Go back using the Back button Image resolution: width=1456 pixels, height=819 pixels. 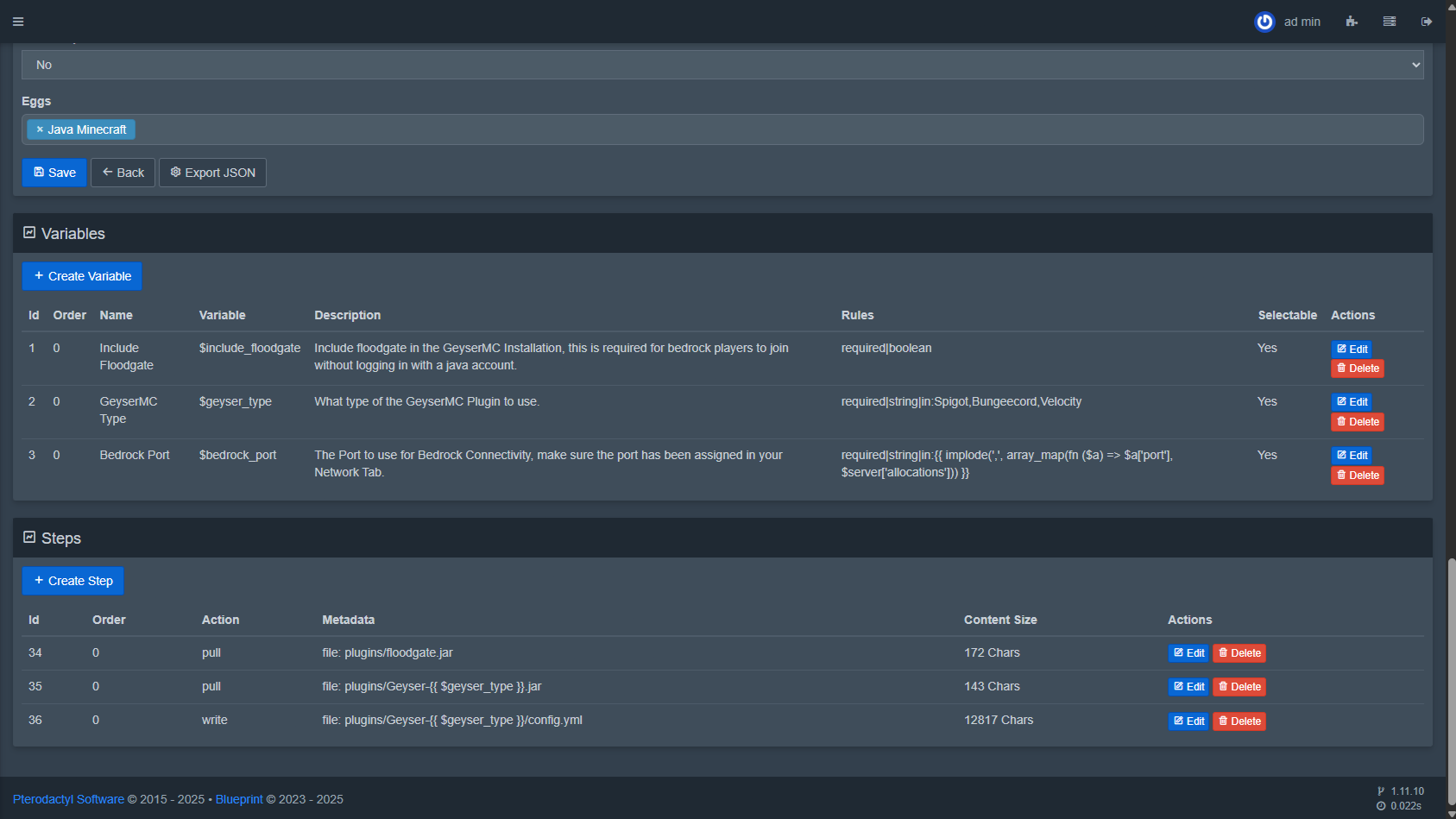point(123,173)
